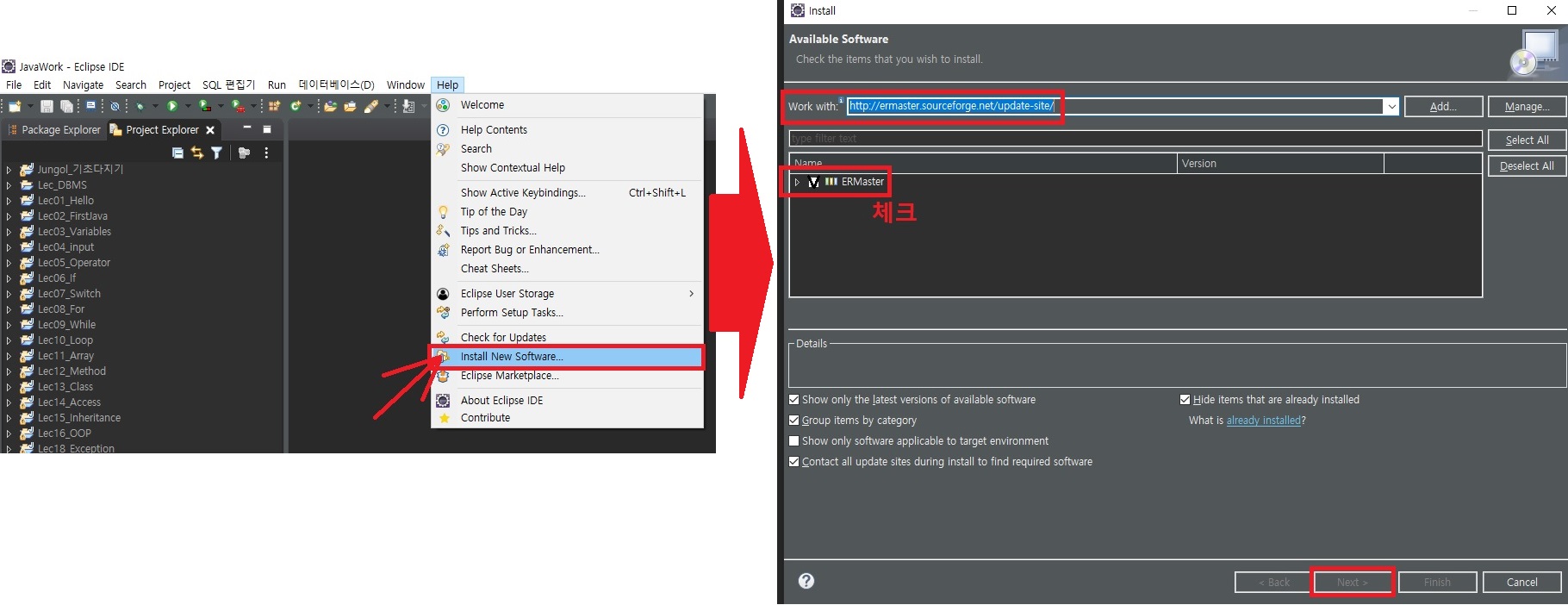Screen dimensions: 1568x605
Task: Open the Project Explorer filter icon
Action: 216,153
